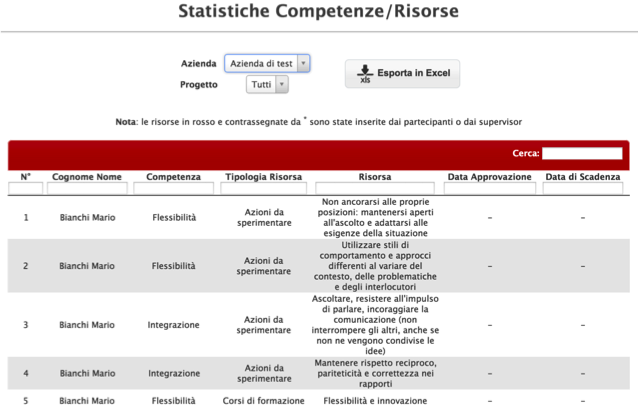Click Azioni da sperimentare in row 4
This screenshot has height=411, width=638.
click(x=264, y=374)
